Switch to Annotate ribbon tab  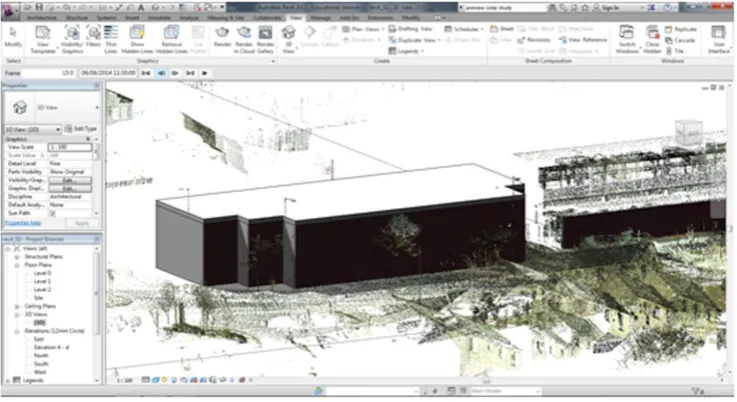point(159,18)
